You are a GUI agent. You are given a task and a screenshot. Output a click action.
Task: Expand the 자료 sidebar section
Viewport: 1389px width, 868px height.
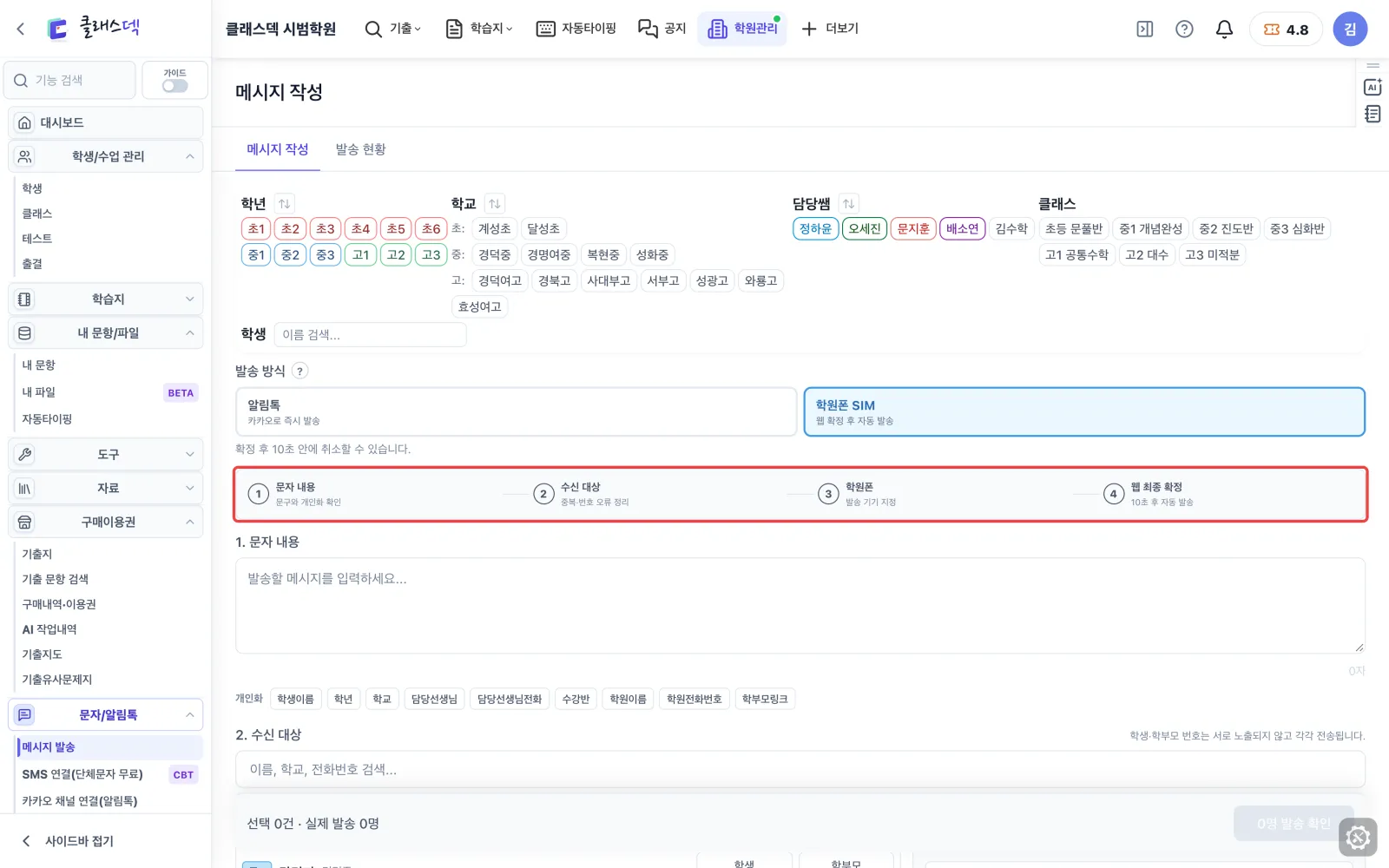click(106, 488)
